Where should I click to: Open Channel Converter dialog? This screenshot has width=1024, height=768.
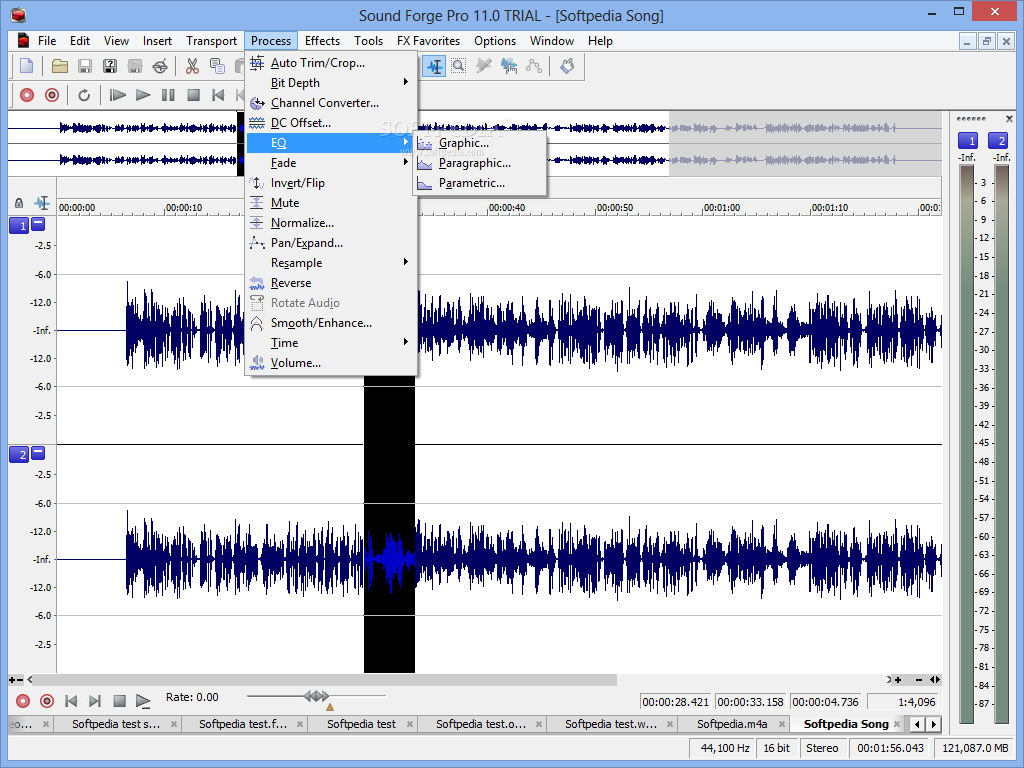pyautogui.click(x=332, y=103)
